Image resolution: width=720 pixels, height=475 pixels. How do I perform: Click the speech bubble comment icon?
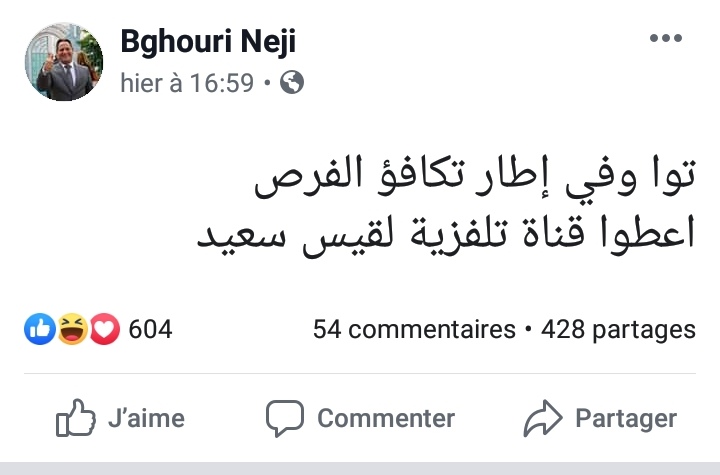pyautogui.click(x=285, y=418)
